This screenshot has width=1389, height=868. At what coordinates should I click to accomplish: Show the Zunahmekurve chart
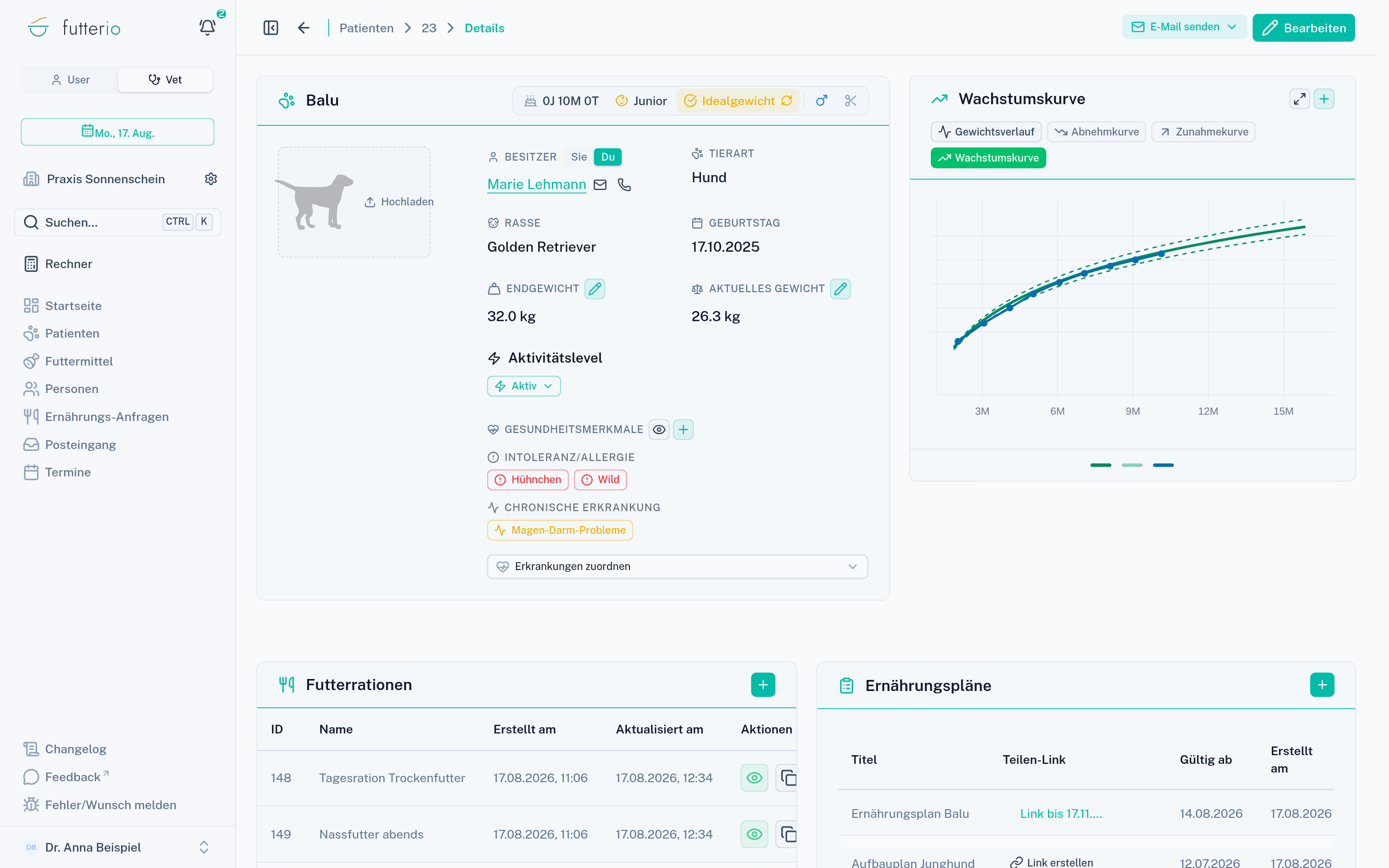coord(1203,132)
